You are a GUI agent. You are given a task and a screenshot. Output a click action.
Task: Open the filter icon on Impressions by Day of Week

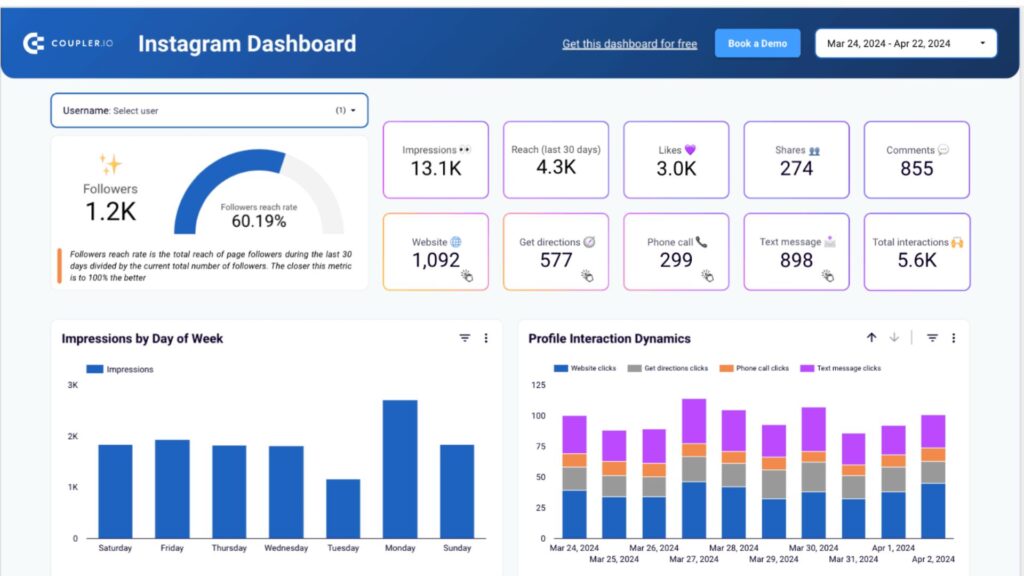tap(464, 338)
